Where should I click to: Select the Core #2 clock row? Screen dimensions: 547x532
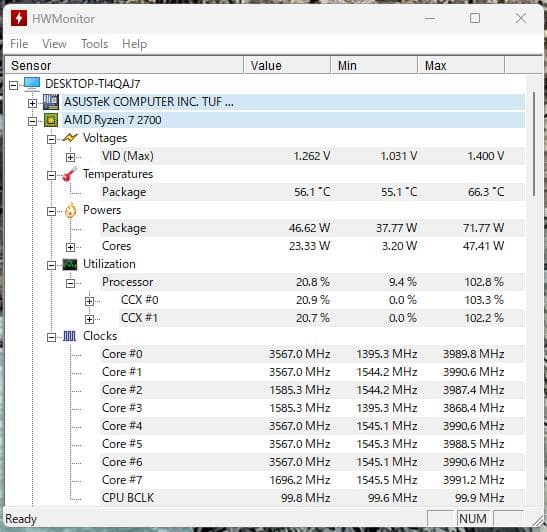point(312,390)
